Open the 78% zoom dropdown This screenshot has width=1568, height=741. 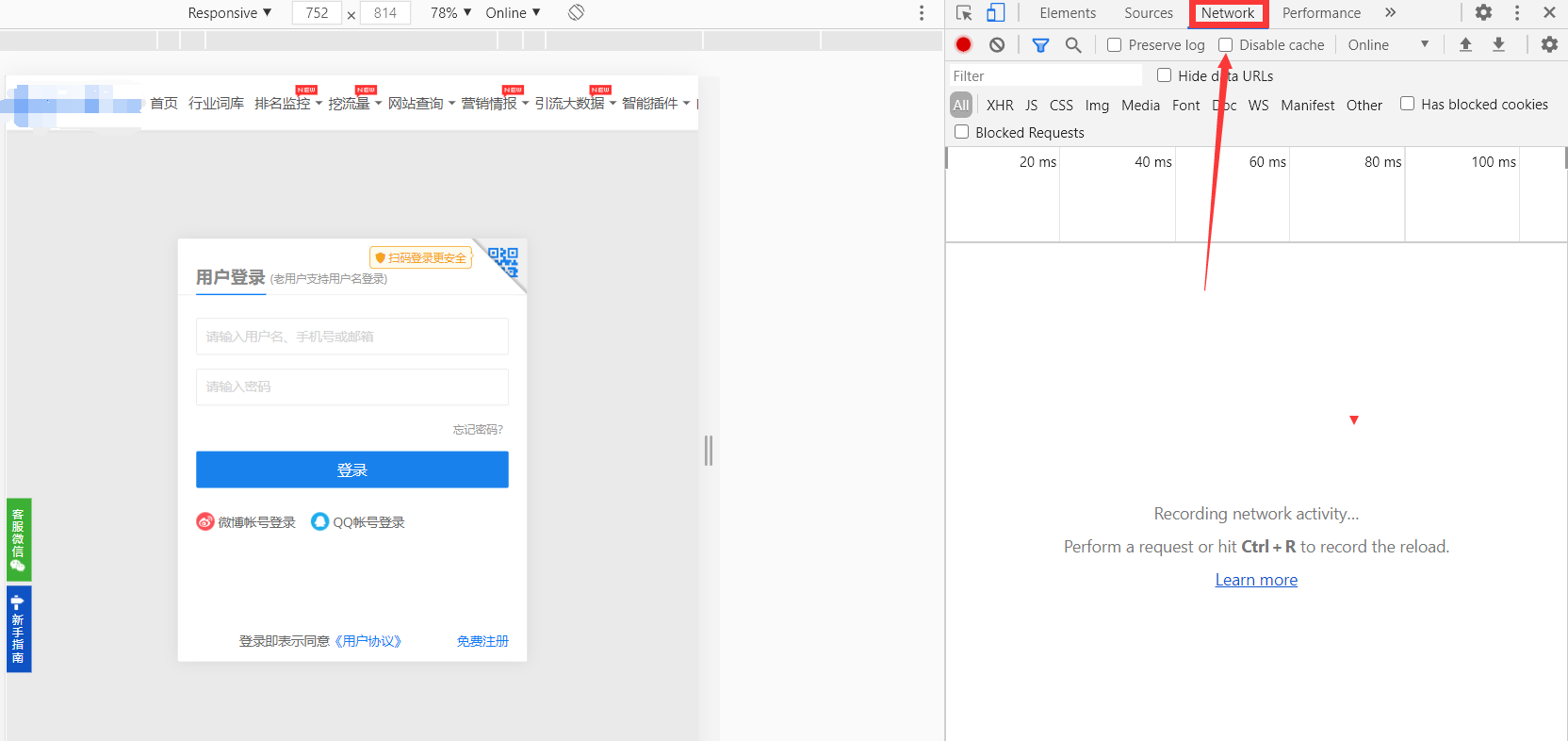click(450, 13)
